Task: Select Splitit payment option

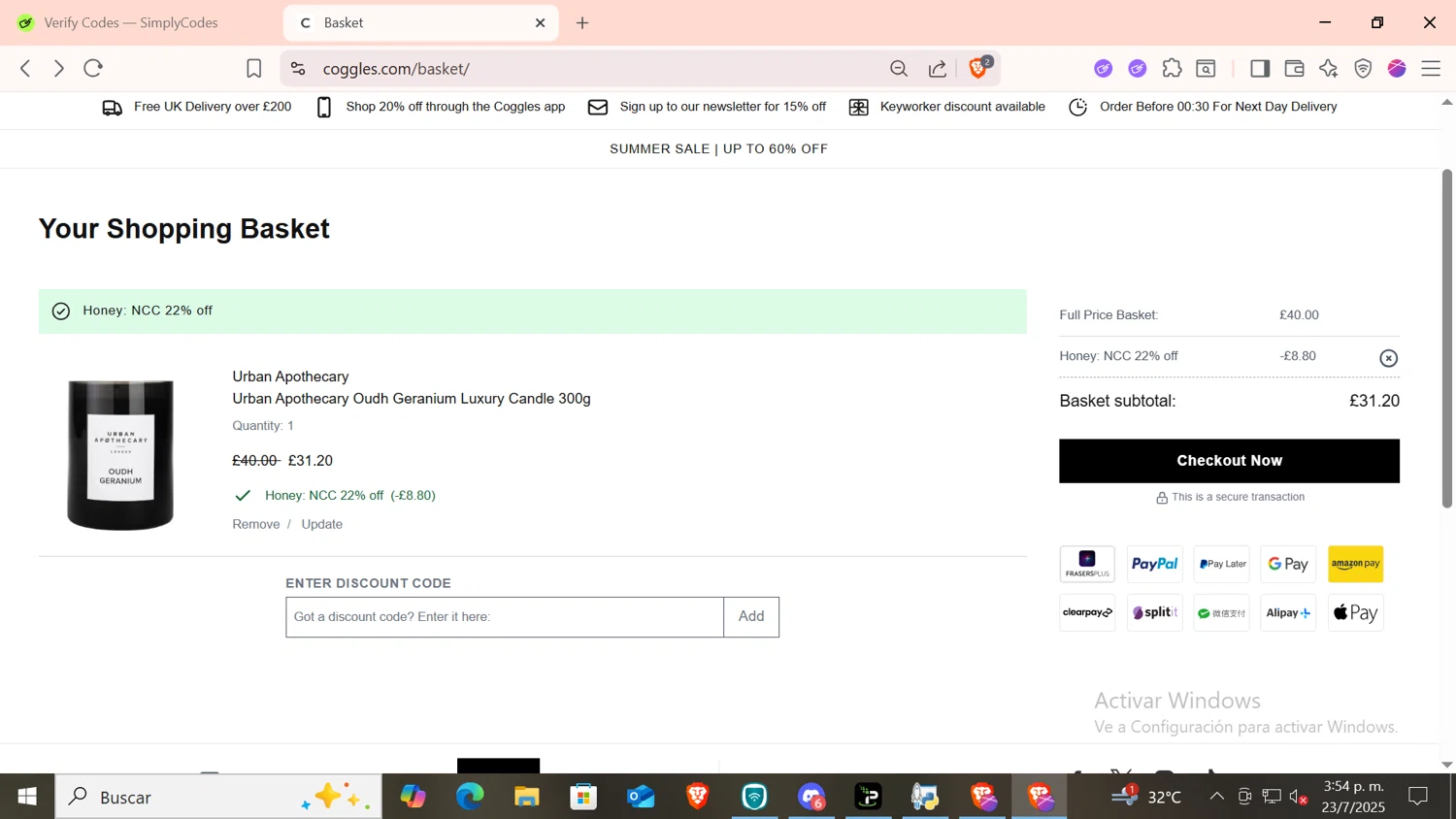Action: [x=1154, y=612]
